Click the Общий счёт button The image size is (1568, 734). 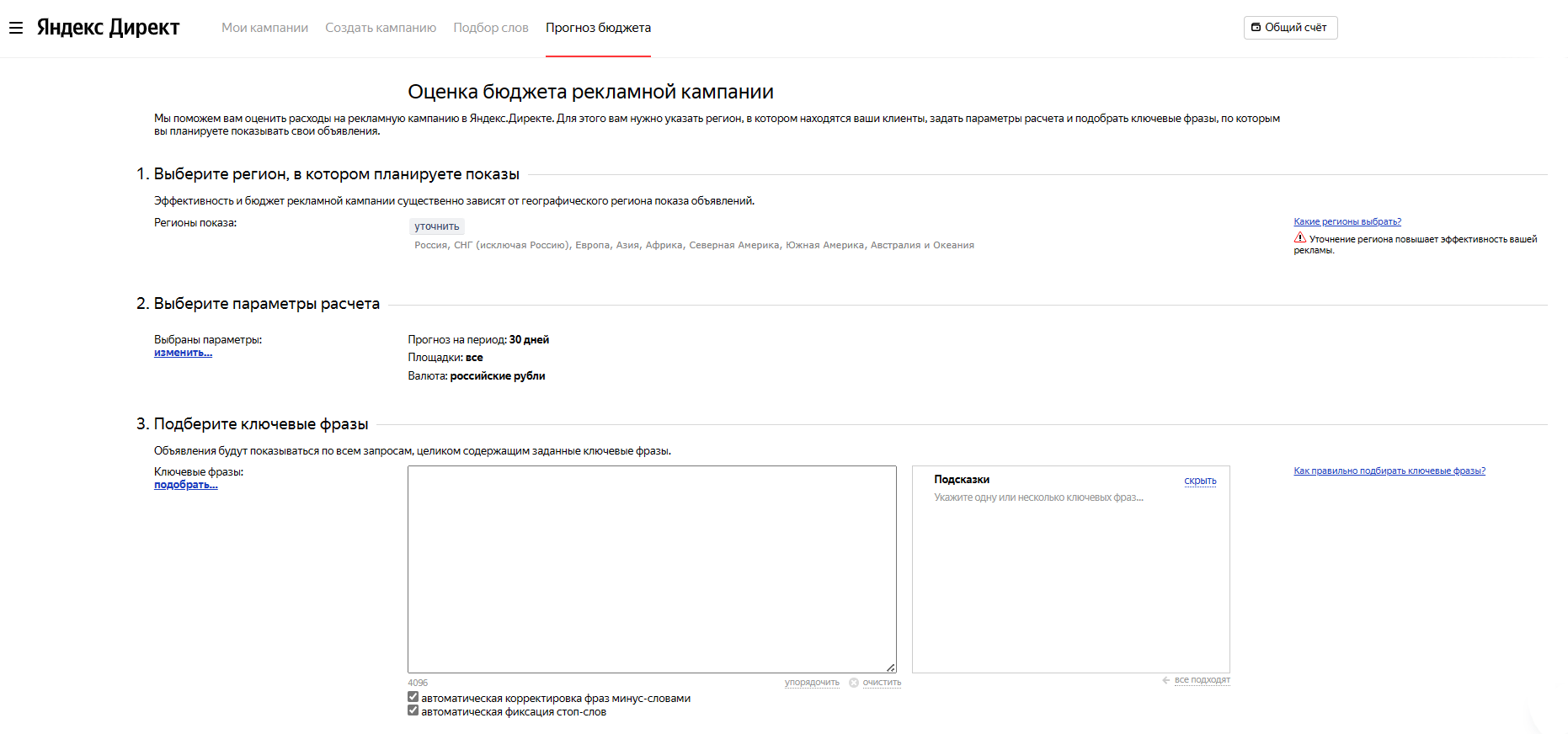[x=1290, y=28]
